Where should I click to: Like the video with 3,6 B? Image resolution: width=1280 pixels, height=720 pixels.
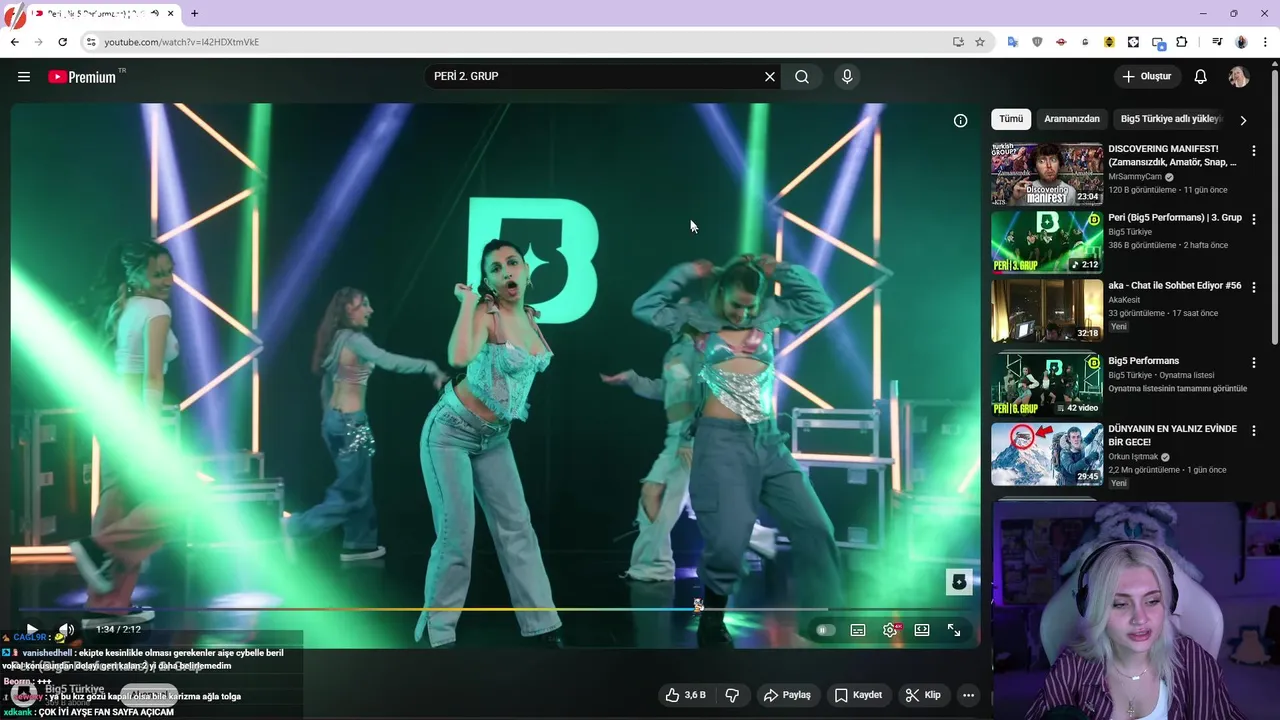(x=685, y=695)
